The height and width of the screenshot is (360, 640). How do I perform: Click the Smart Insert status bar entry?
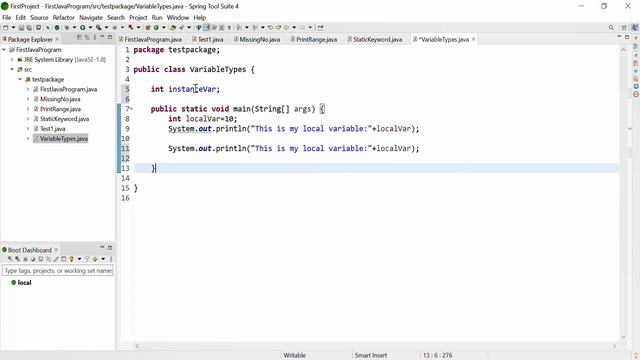(x=371, y=355)
